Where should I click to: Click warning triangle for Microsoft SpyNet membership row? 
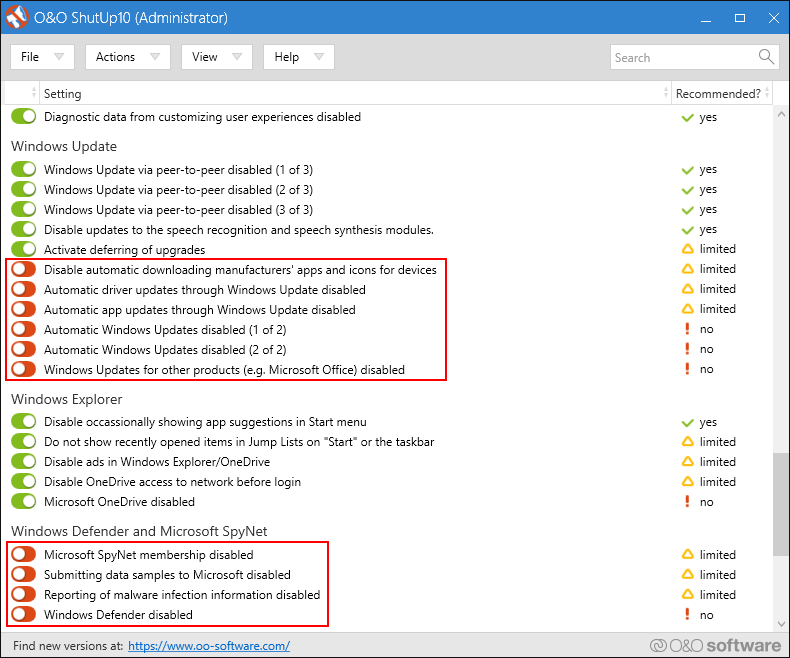click(687, 554)
